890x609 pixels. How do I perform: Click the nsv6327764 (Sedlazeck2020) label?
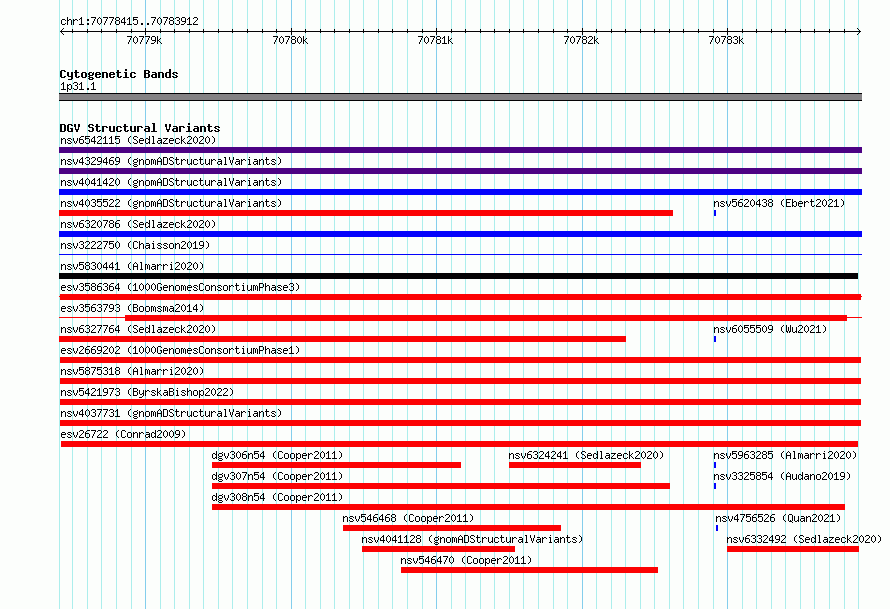point(138,329)
